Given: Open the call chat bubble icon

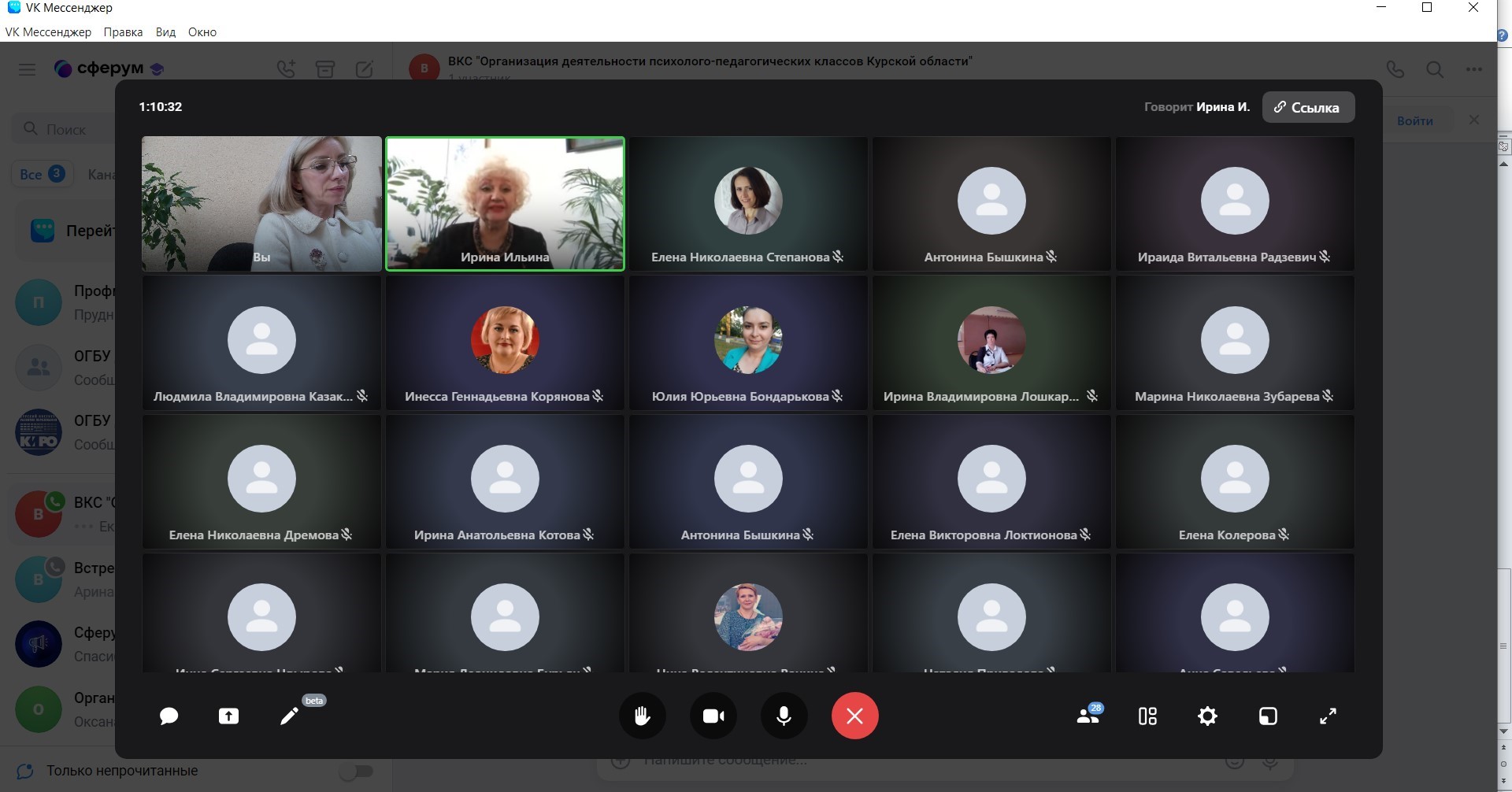Looking at the screenshot, I should pos(169,716).
